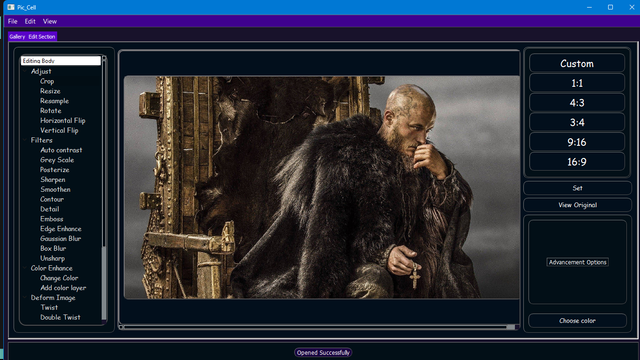Choose the Posterize filter
The height and width of the screenshot is (360, 640).
tap(55, 169)
